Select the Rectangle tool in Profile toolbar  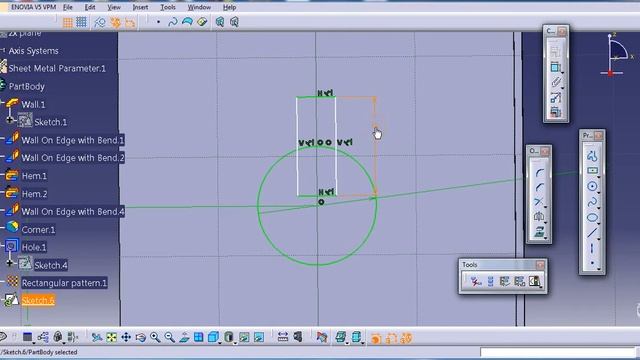point(592,171)
